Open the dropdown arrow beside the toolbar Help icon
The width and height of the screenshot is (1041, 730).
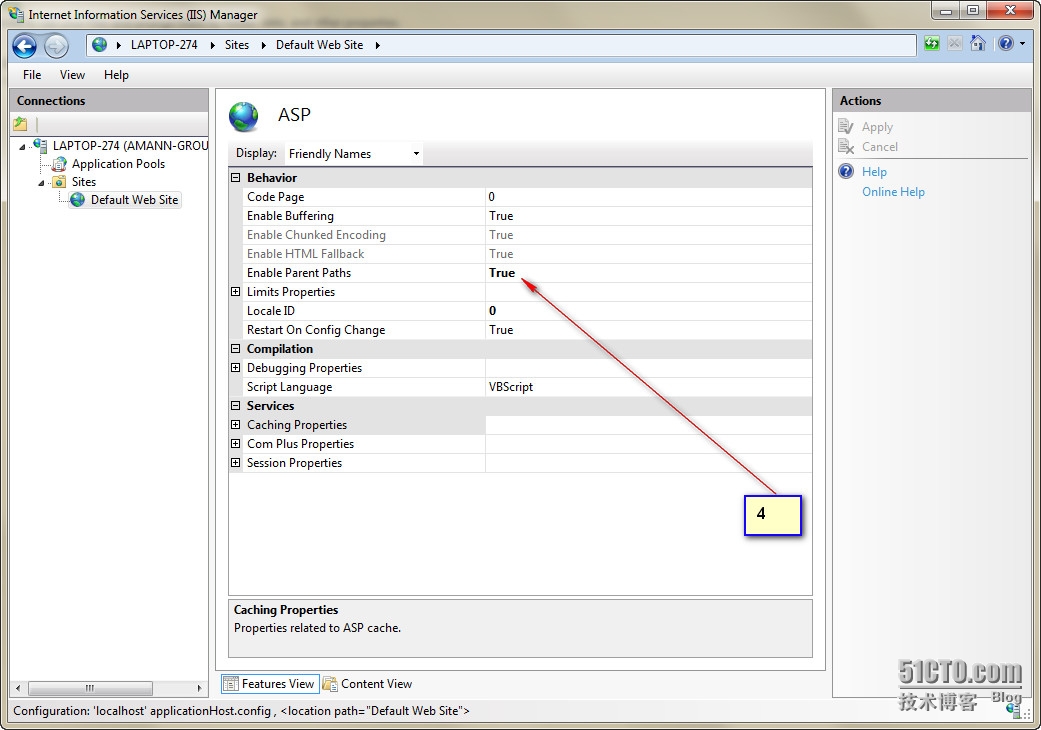pos(1022,44)
